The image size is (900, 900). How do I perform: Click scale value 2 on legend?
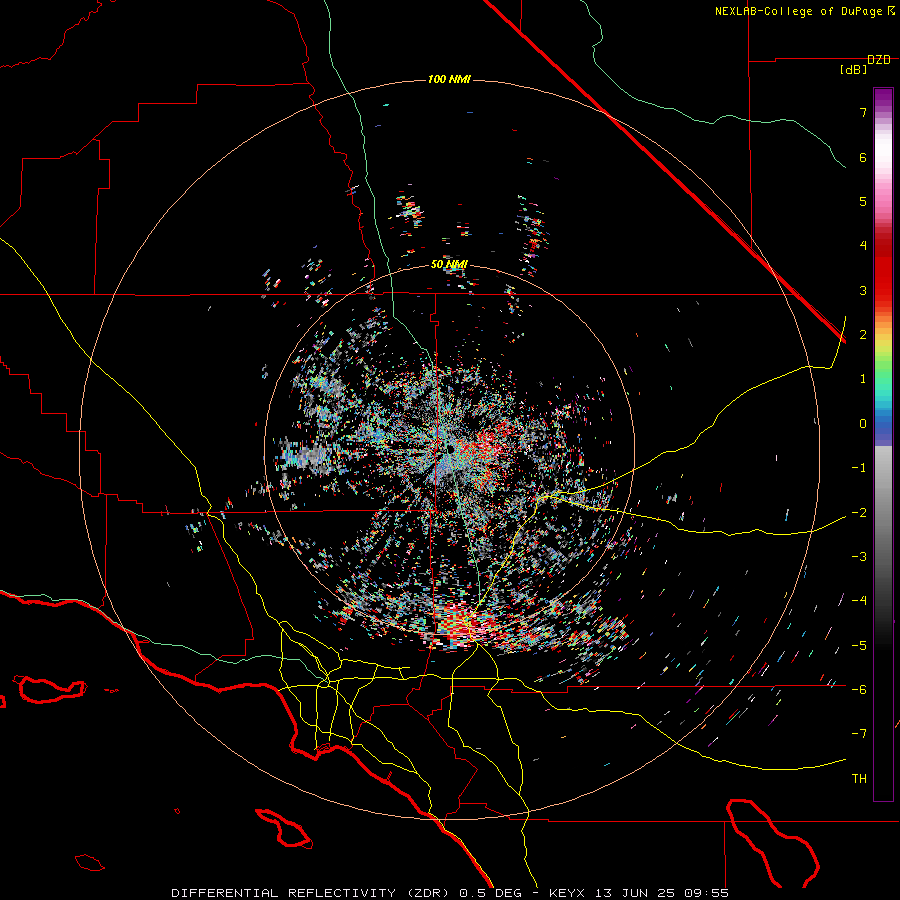pyautogui.click(x=863, y=335)
